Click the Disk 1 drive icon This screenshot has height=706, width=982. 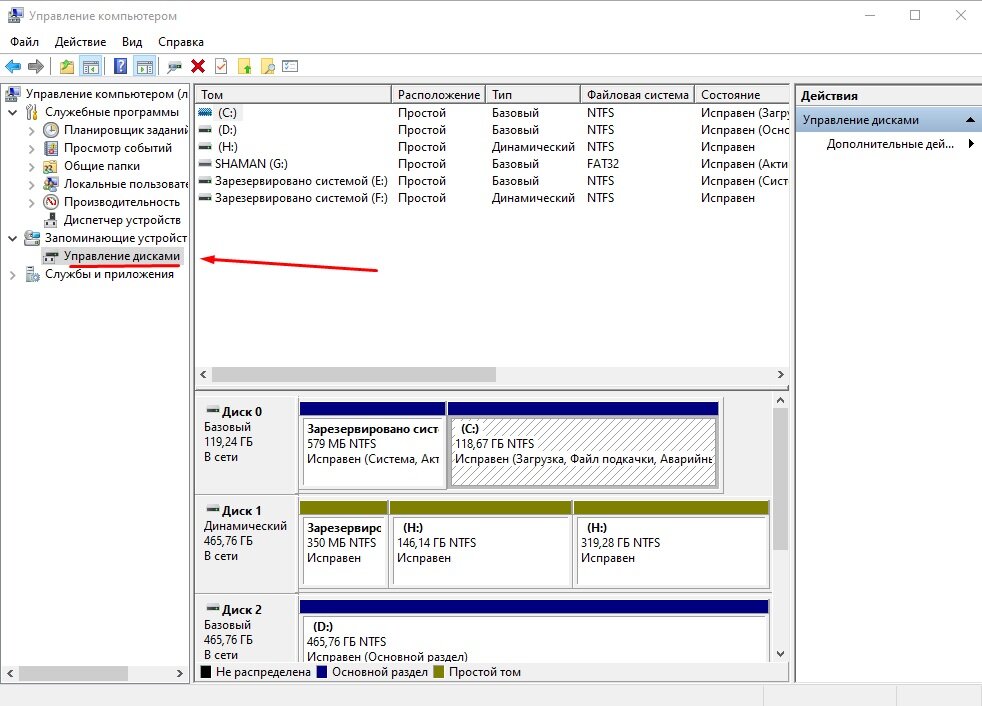pos(213,510)
